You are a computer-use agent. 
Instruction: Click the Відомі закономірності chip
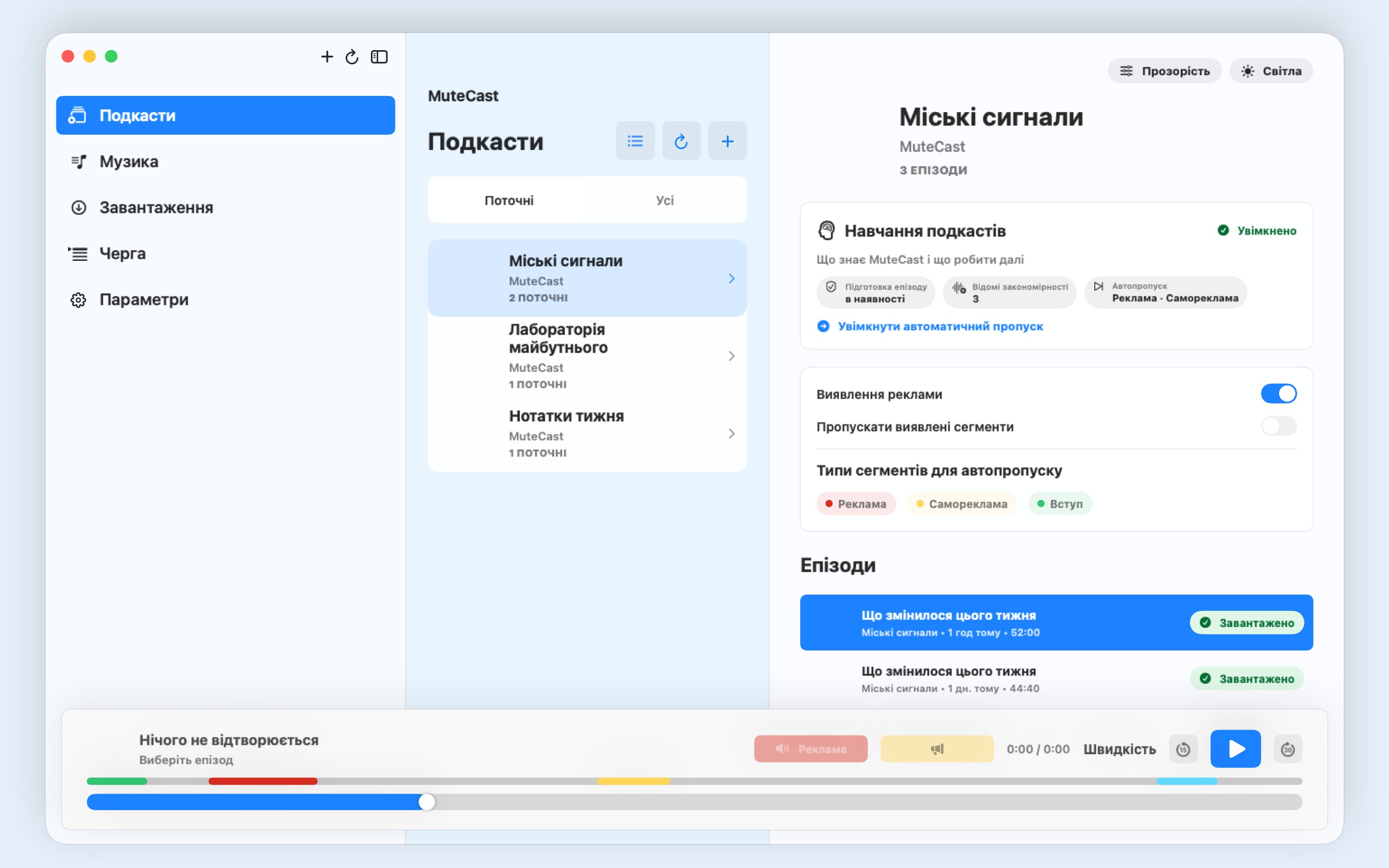1010,293
